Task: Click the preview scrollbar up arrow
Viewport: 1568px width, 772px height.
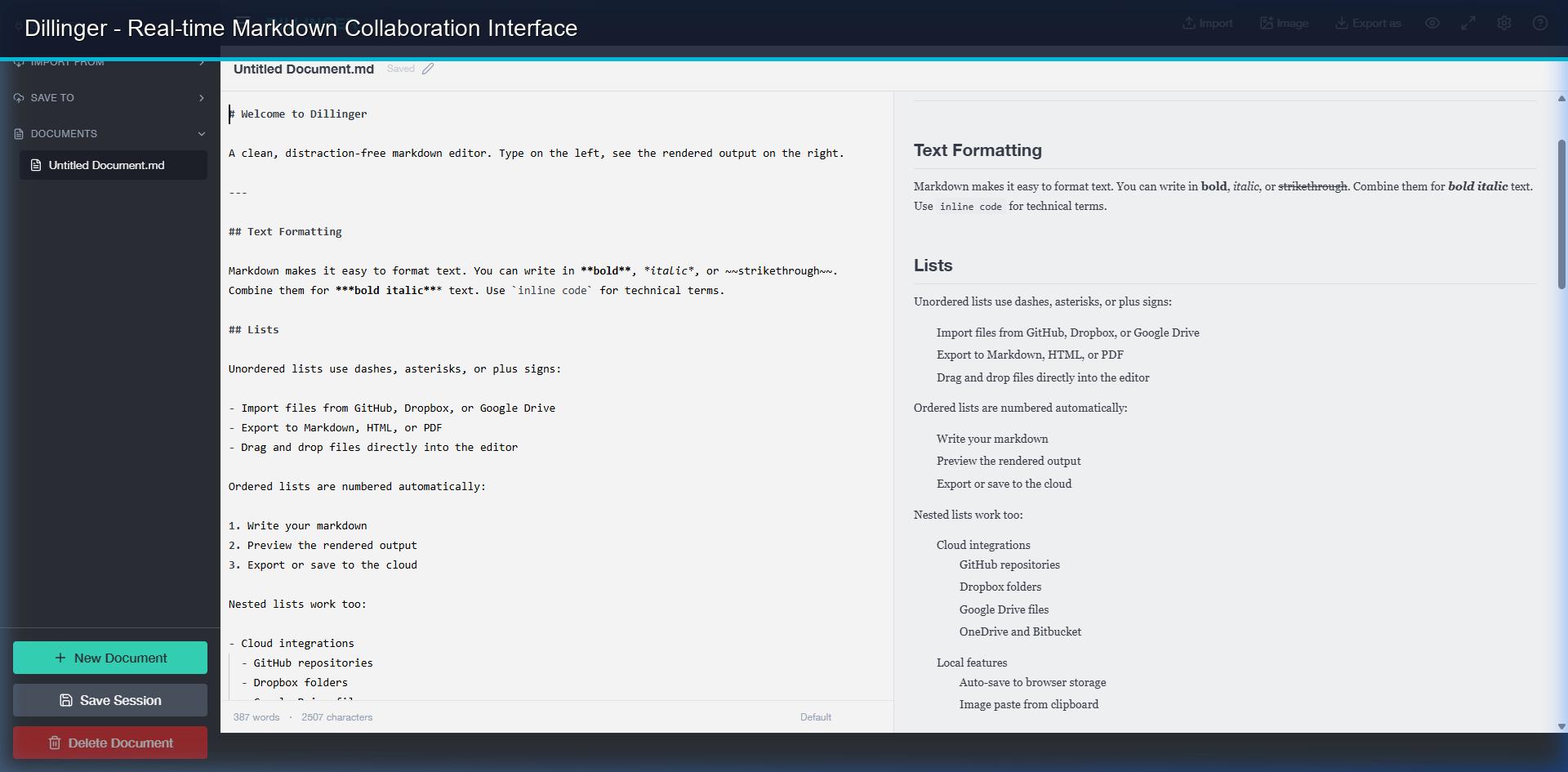Action: tap(1561, 99)
